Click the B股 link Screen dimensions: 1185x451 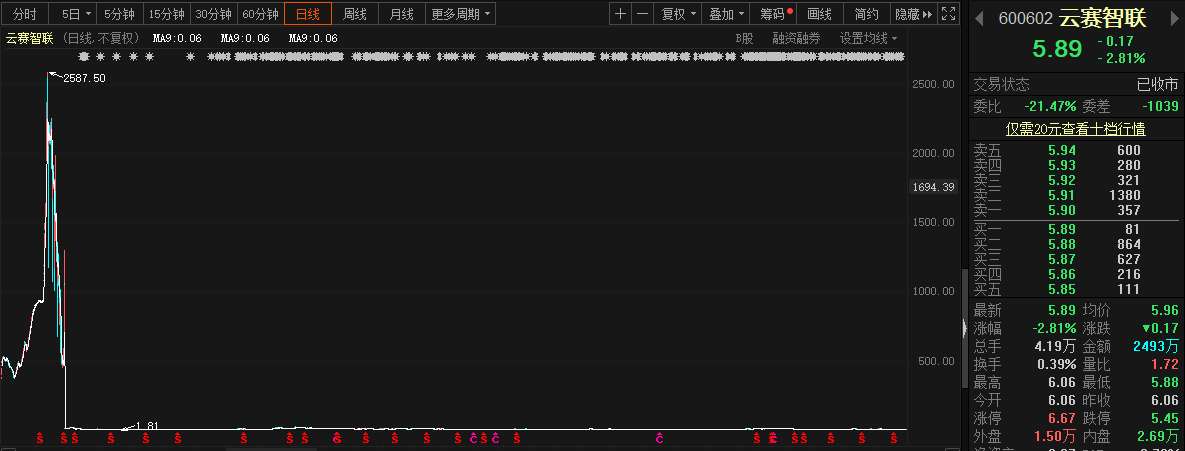[x=744, y=39]
